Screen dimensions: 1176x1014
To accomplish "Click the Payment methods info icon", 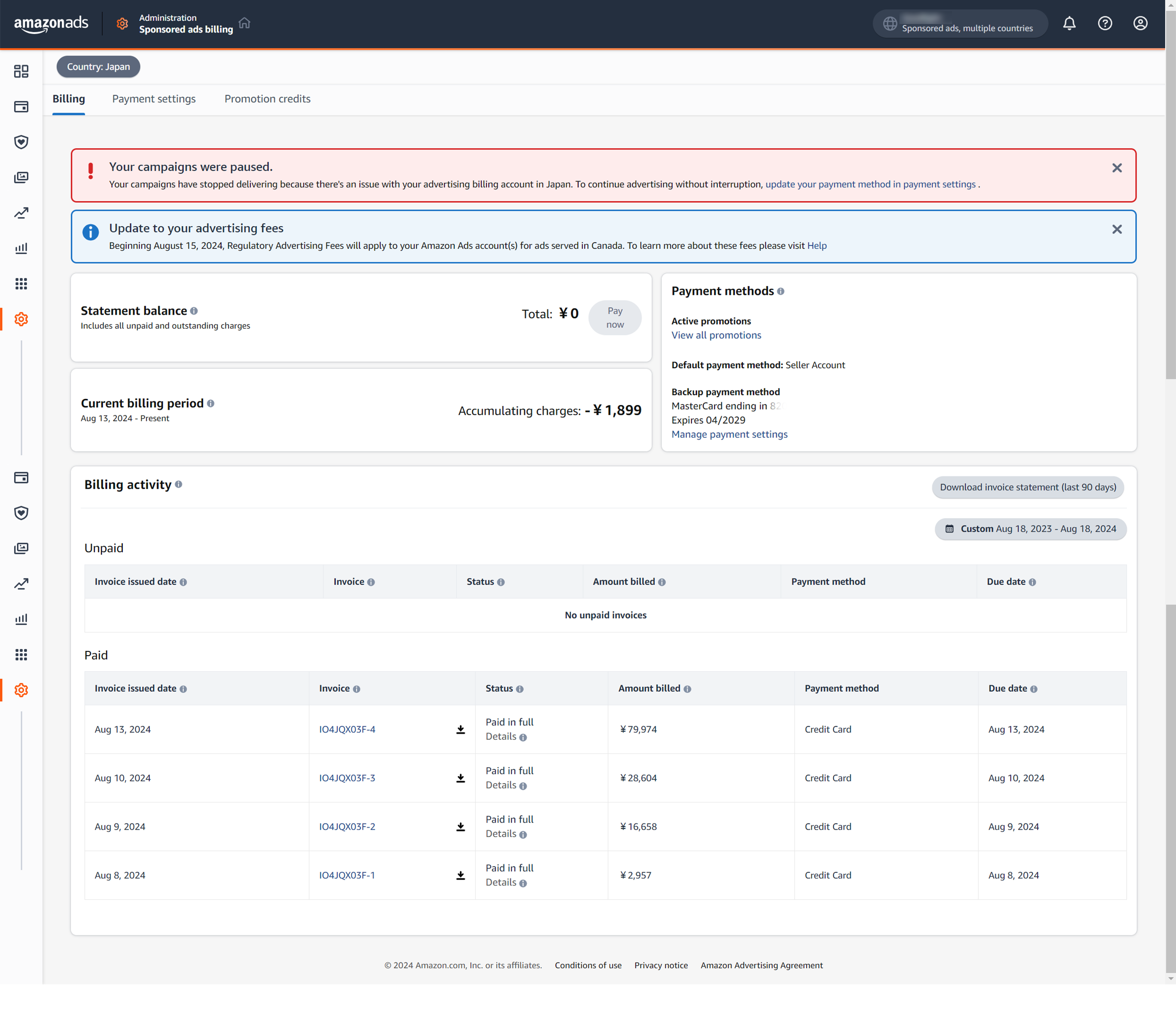I will [x=780, y=291].
